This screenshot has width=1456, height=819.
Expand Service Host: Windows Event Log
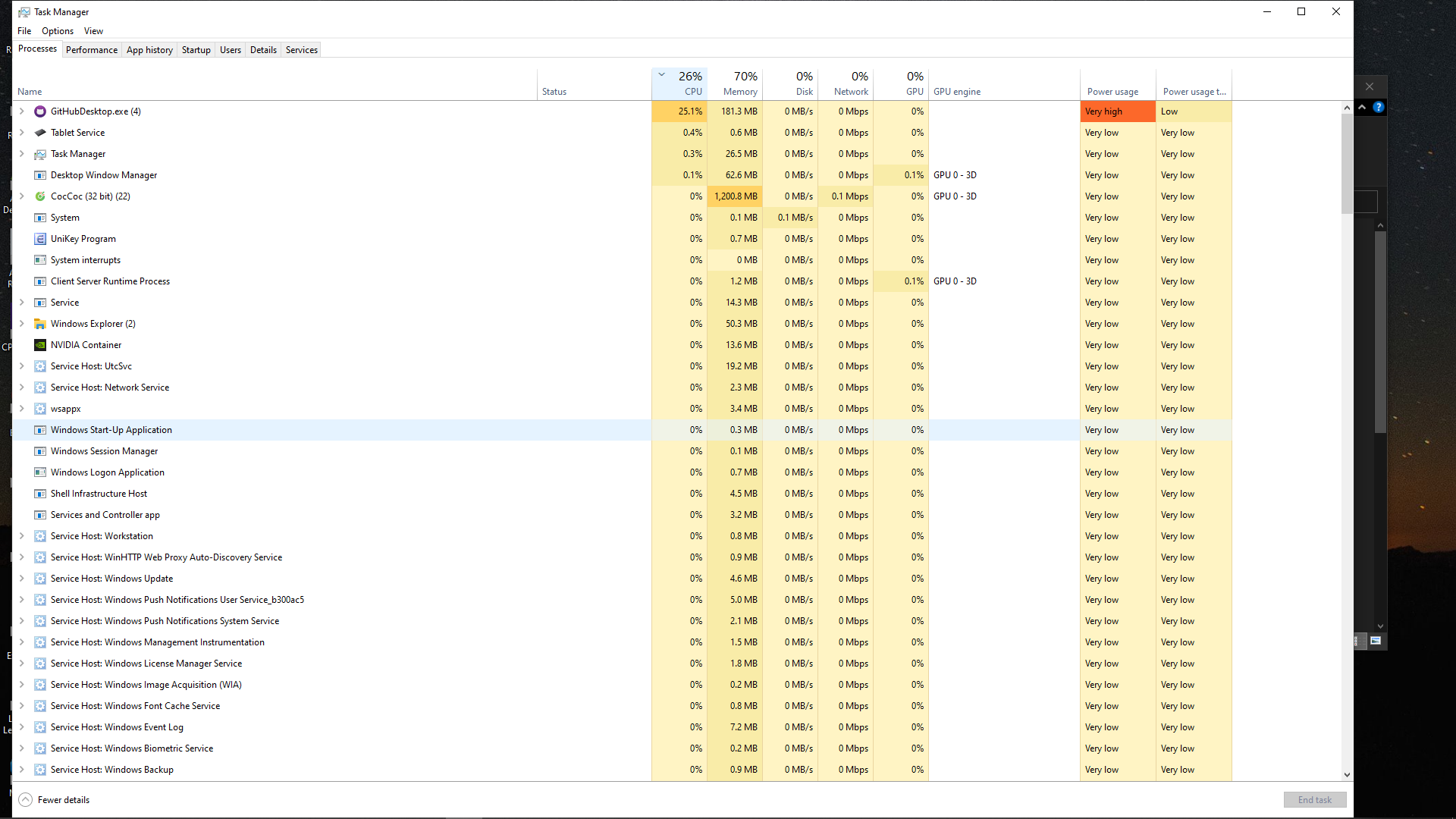point(22,727)
